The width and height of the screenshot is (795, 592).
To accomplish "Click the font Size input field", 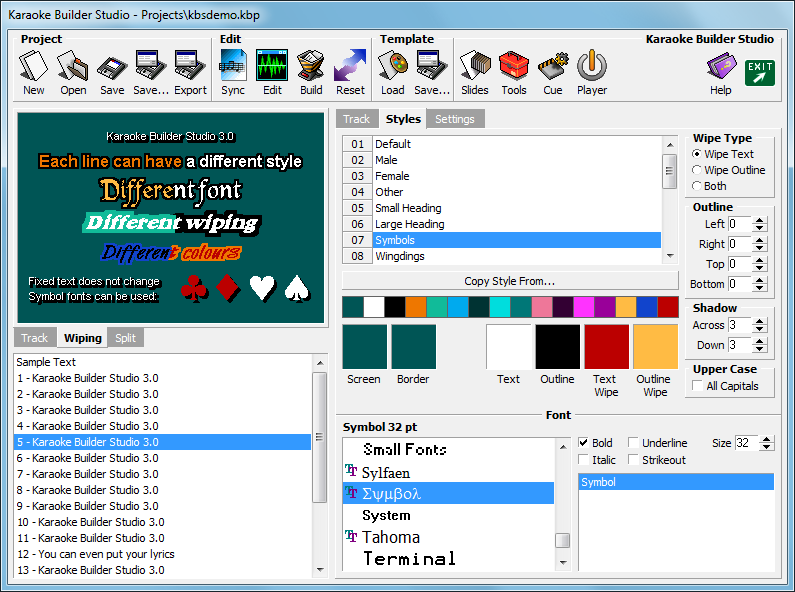I will [746, 443].
